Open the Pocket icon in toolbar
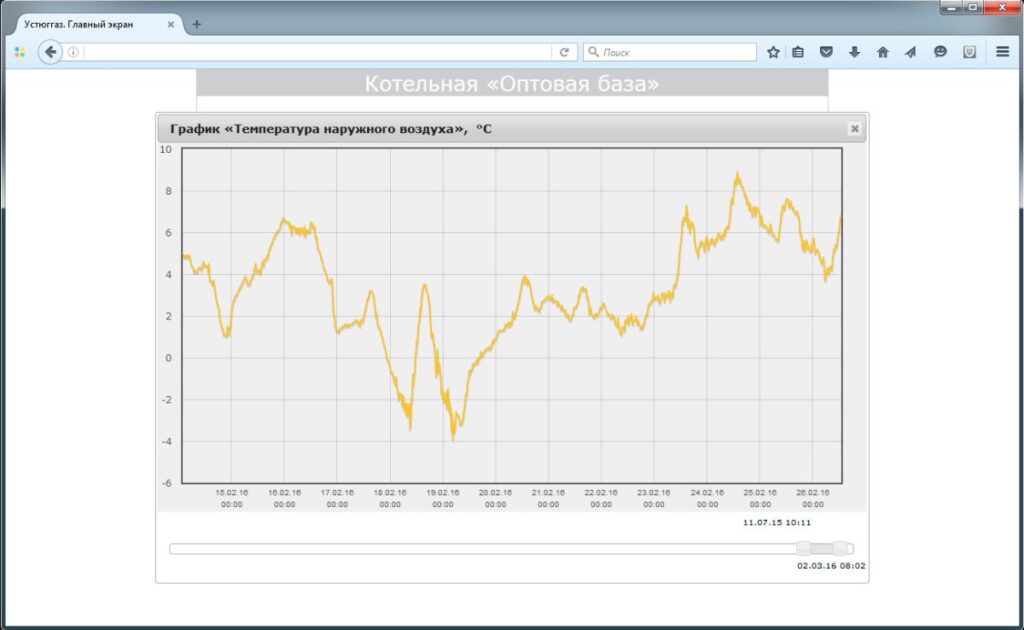This screenshot has width=1024, height=630. coord(826,52)
